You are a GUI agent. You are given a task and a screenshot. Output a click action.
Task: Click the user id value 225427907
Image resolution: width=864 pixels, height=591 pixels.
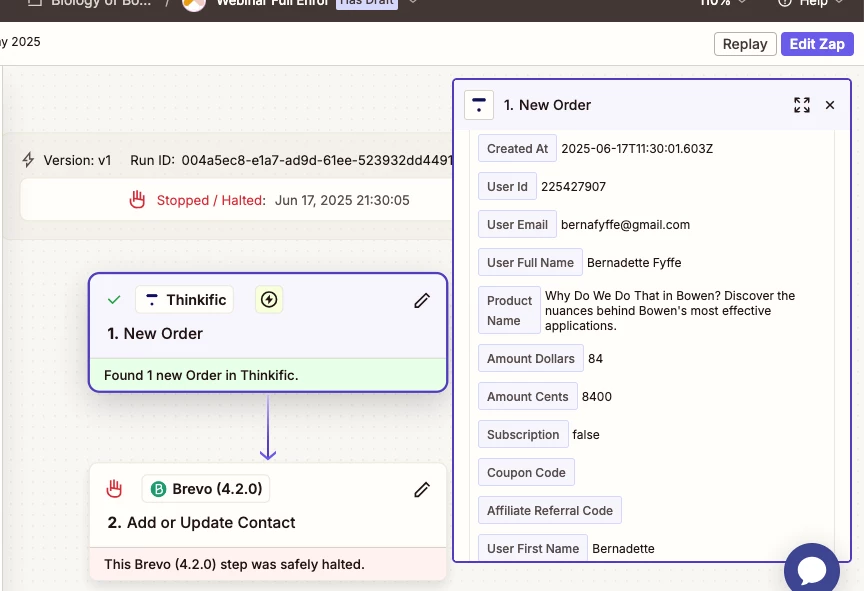[574, 187]
